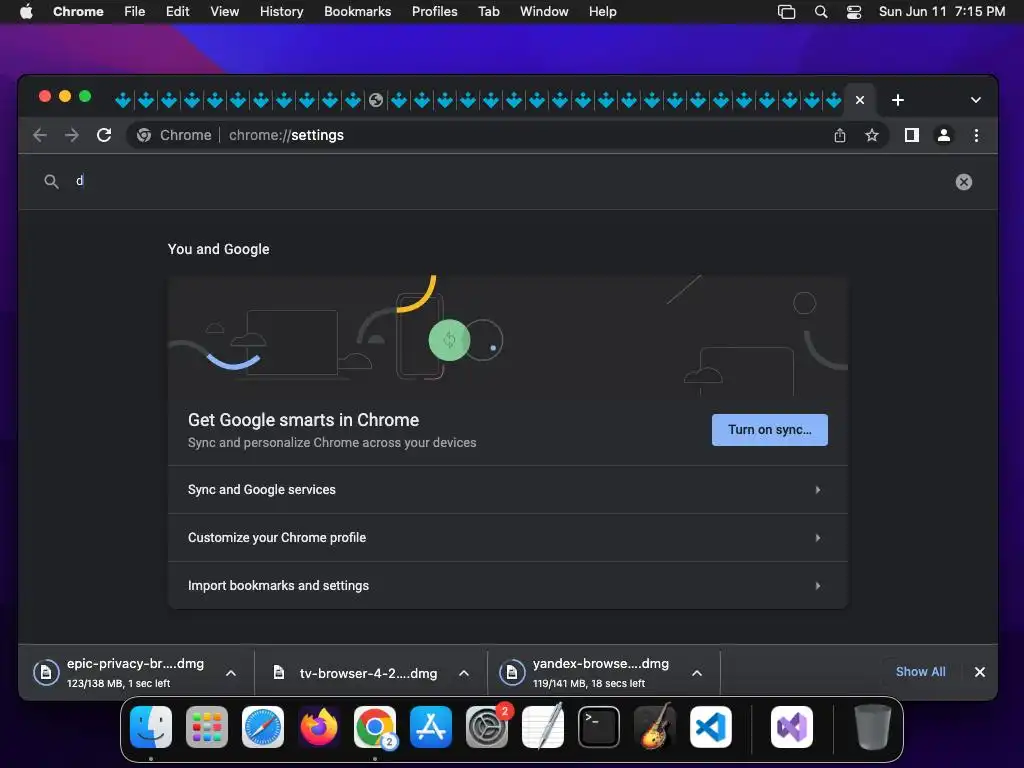Open the Help menu
The width and height of the screenshot is (1024, 768).
tap(602, 11)
